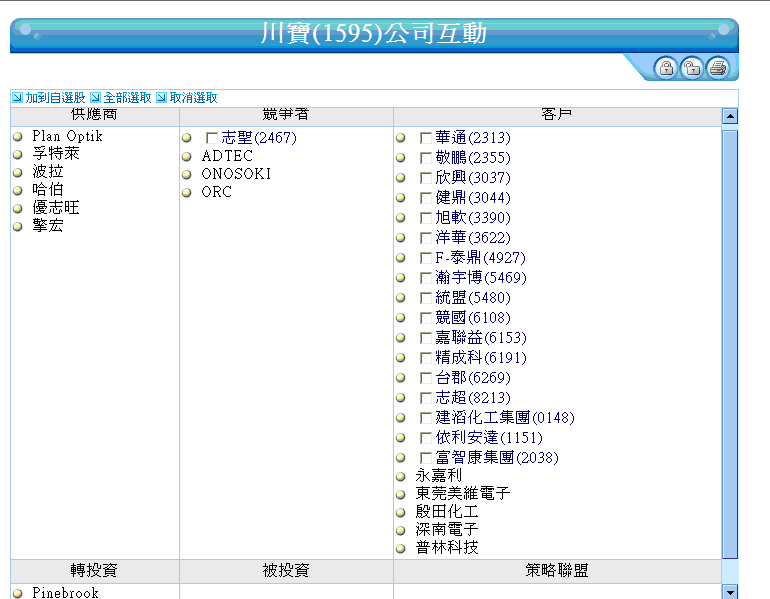
Task: Select the customer text 普林科技
Action: [x=446, y=547]
